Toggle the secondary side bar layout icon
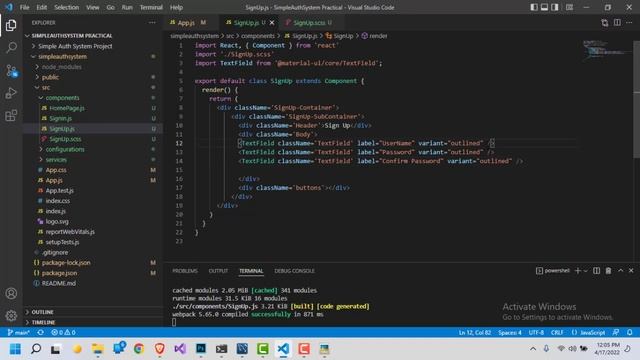 point(555,7)
